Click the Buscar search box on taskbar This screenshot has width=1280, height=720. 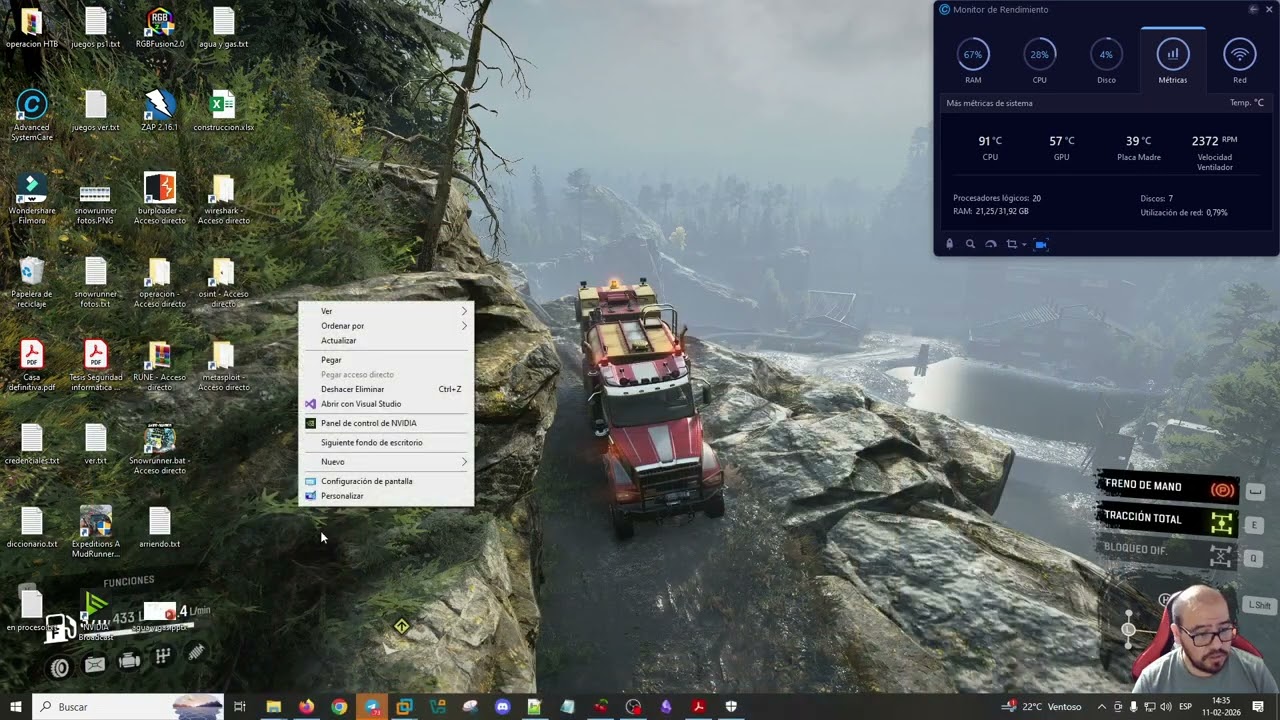tap(128, 707)
